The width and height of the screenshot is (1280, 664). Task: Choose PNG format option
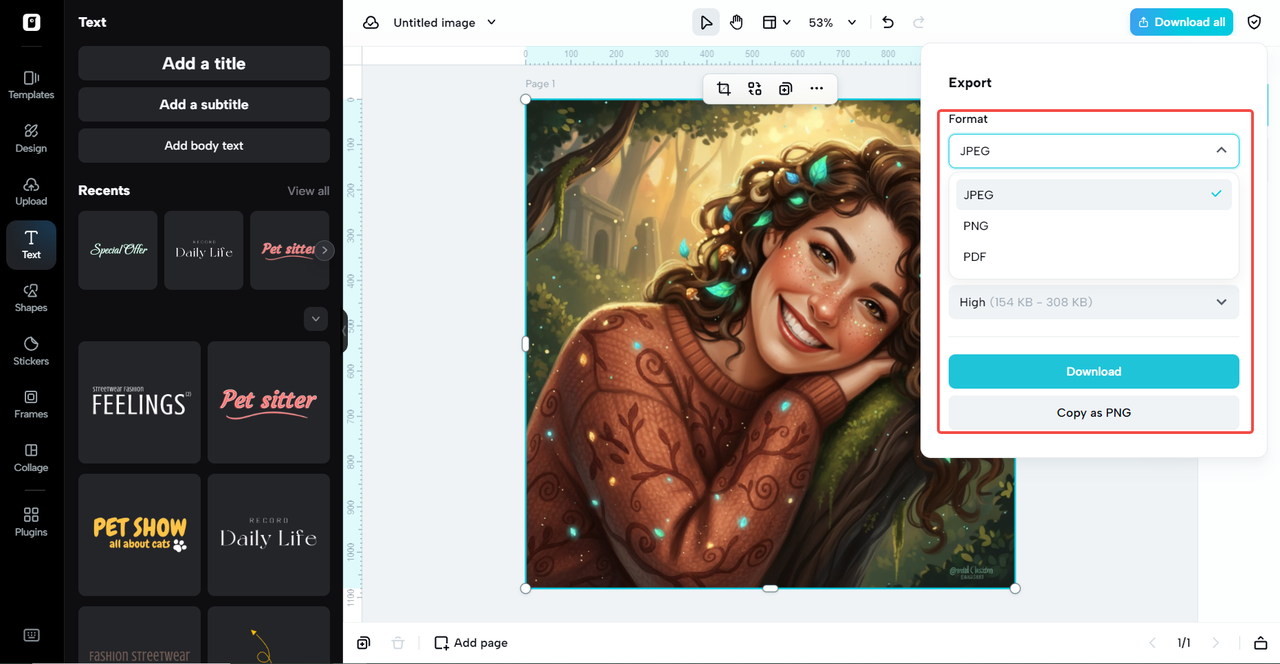coord(976,226)
